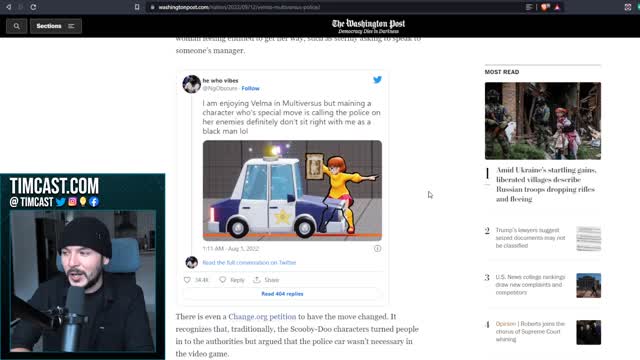Open the Change.org petition link

pos(262,317)
